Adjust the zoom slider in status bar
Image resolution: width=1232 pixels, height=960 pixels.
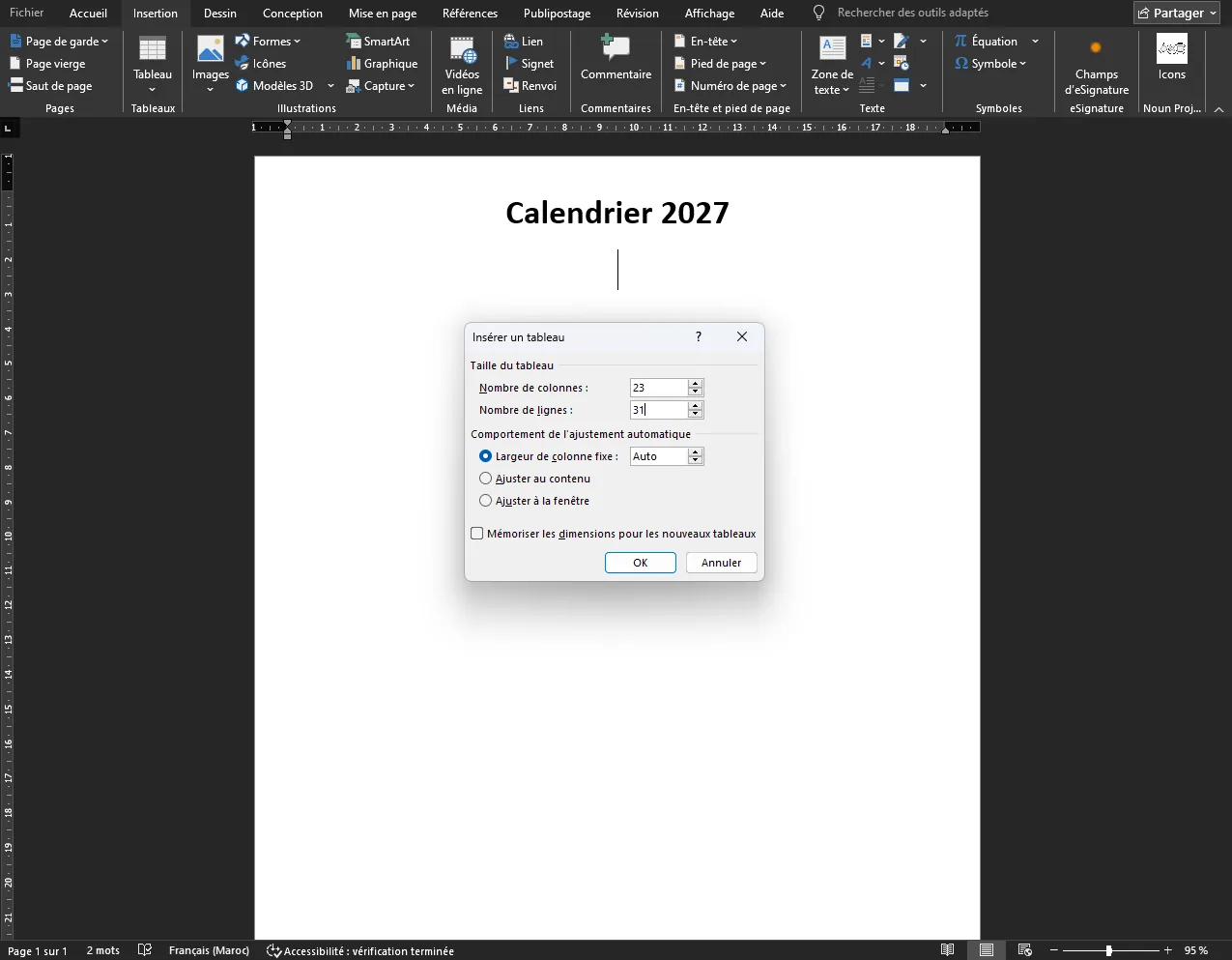[x=1108, y=950]
